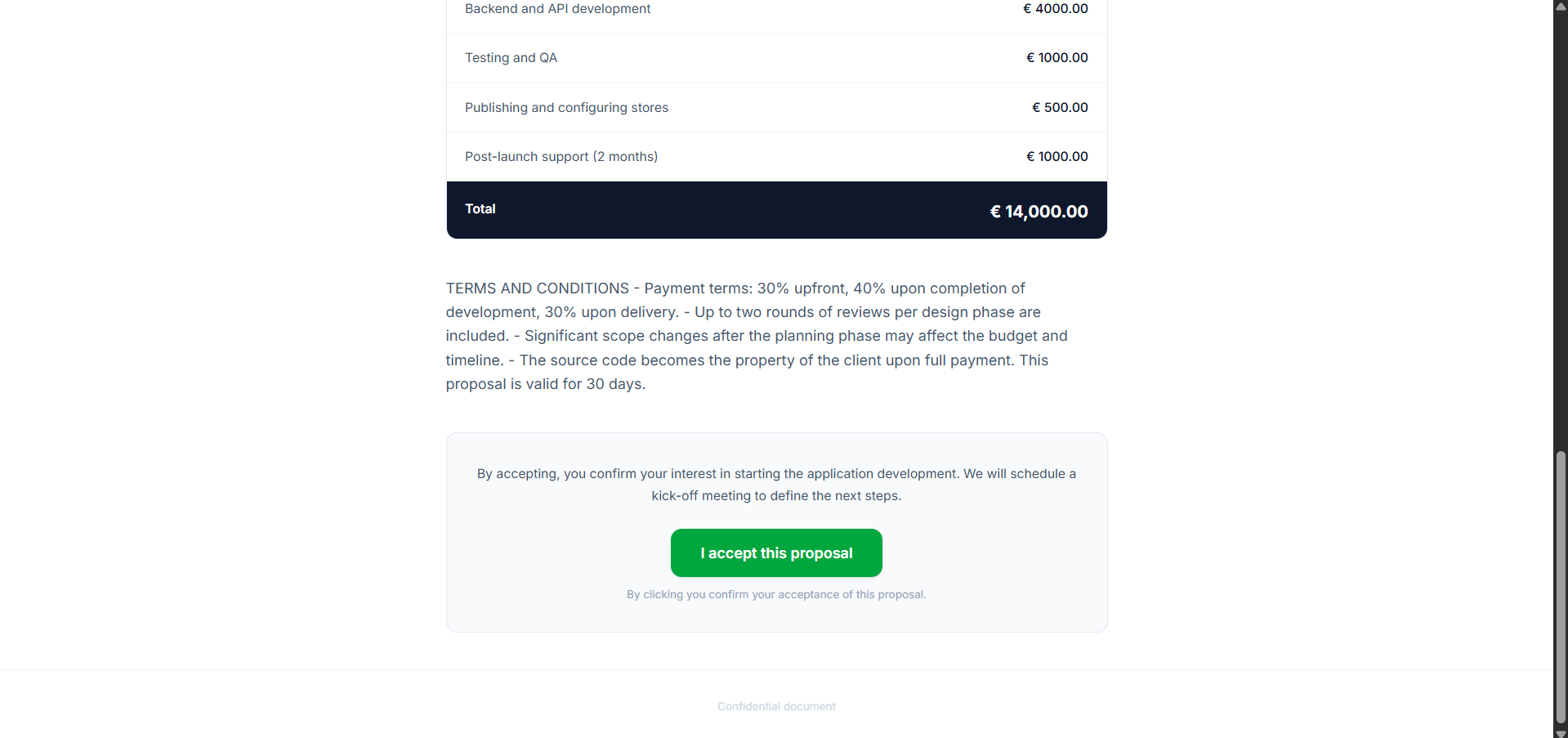This screenshot has height=738, width=1568.
Task: Click the kick-off meeting confirmation text
Action: pyautogui.click(x=775, y=484)
